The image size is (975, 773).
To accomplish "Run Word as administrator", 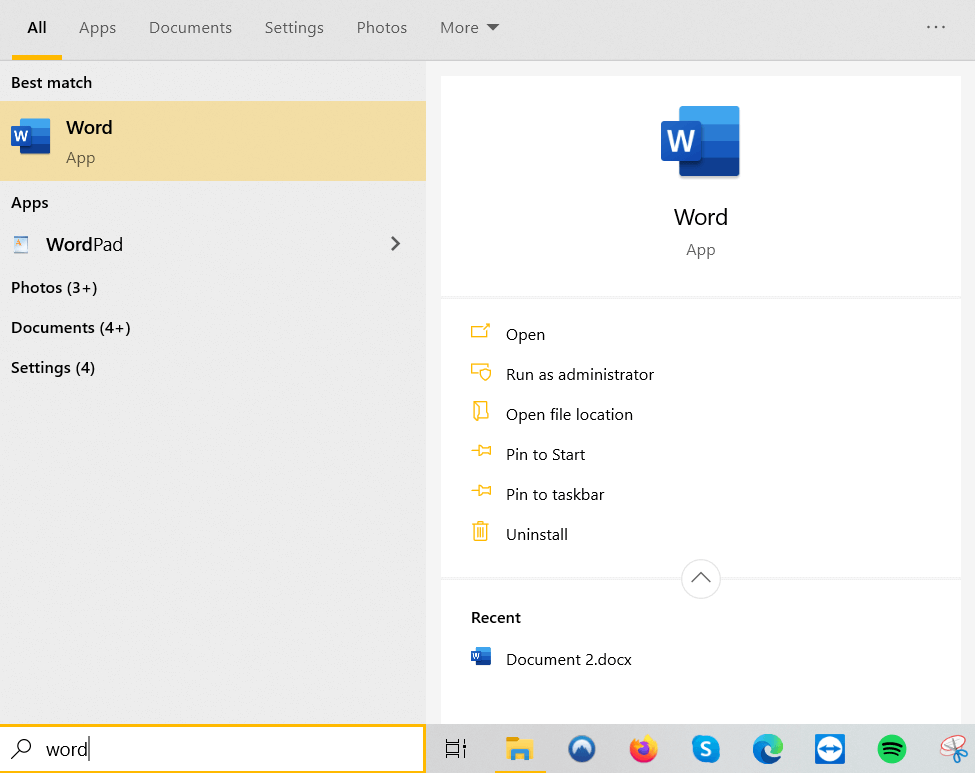I will point(579,374).
